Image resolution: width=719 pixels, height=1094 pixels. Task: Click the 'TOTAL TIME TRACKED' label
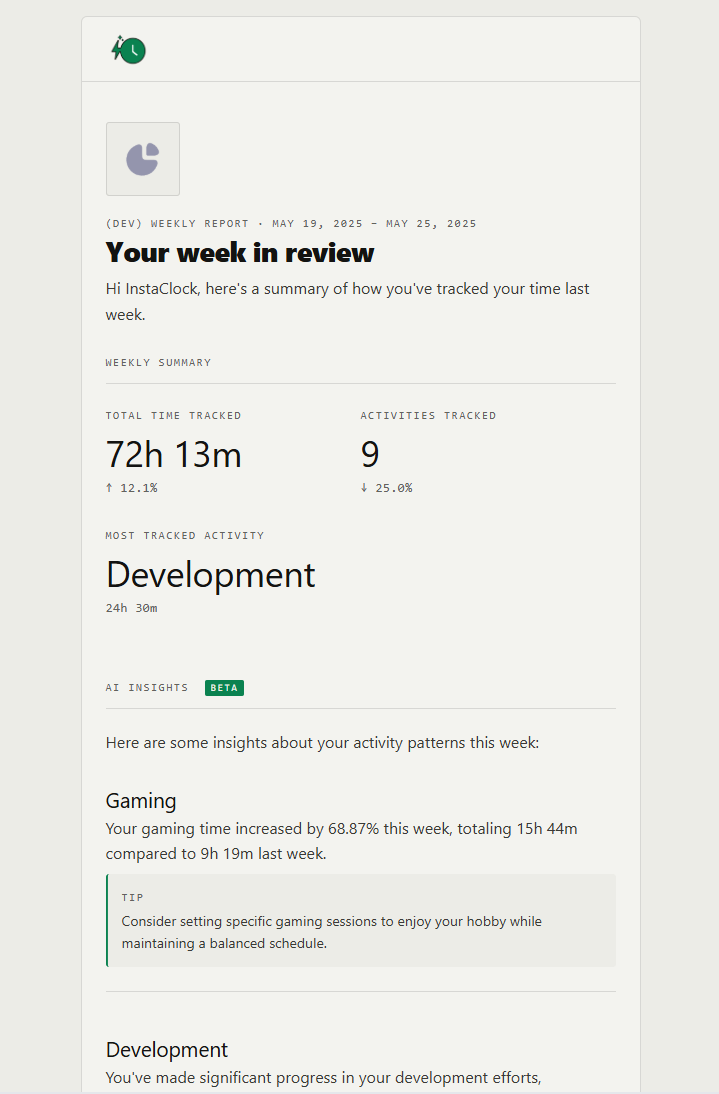pos(174,416)
